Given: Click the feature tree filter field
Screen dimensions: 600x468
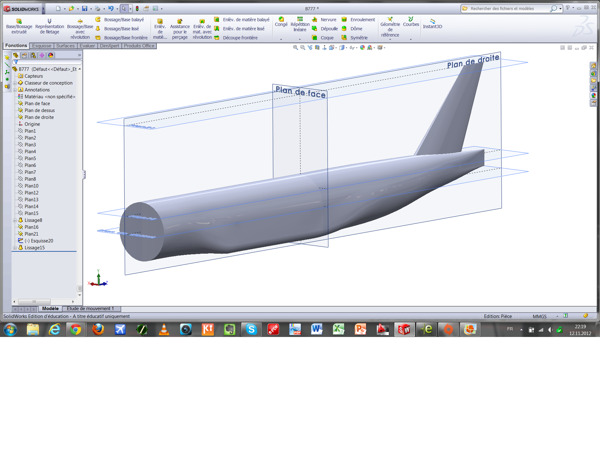Looking at the screenshot, I should tap(46, 62).
